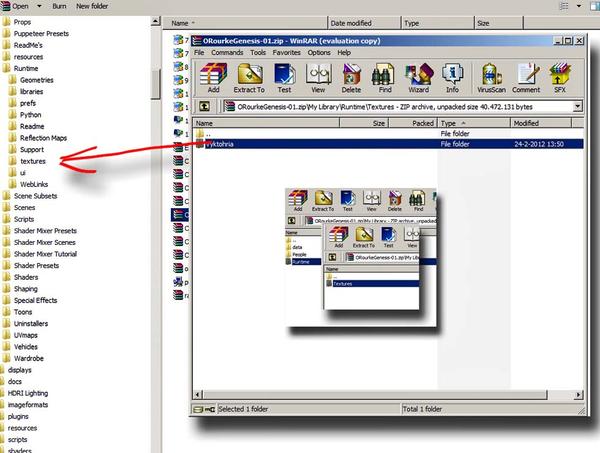Click the 24-2-2012 13:50 modified date
The width and height of the screenshot is (600, 453).
pos(539,144)
